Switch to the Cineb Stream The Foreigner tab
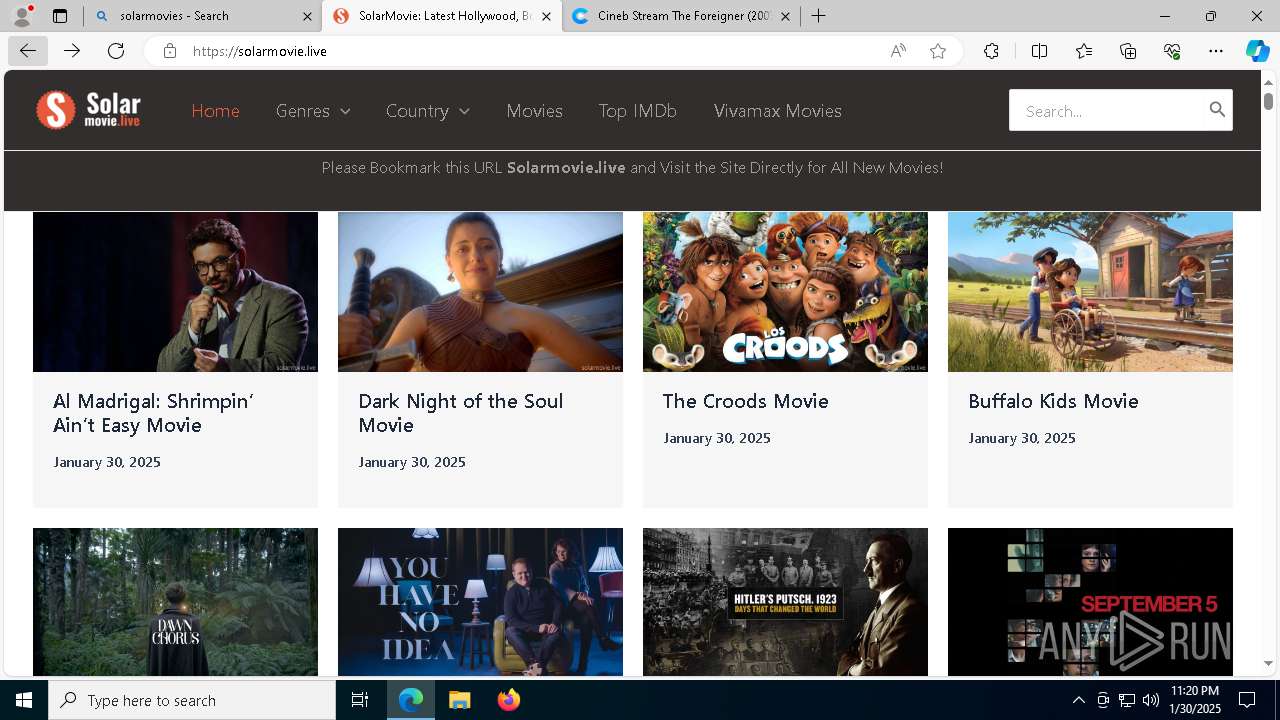Viewport: 1280px width, 720px height. click(680, 16)
